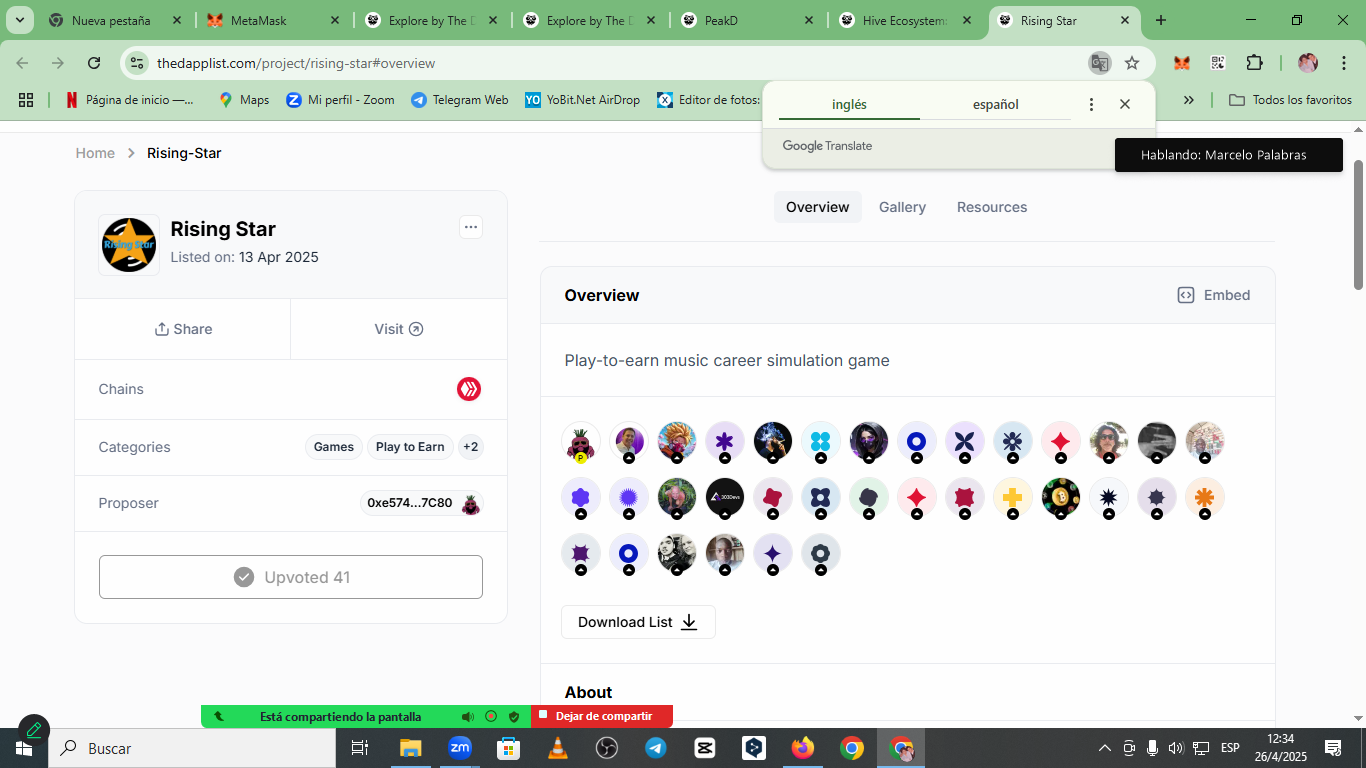
Task: Open File Explorer from the taskbar
Action: pos(410,748)
